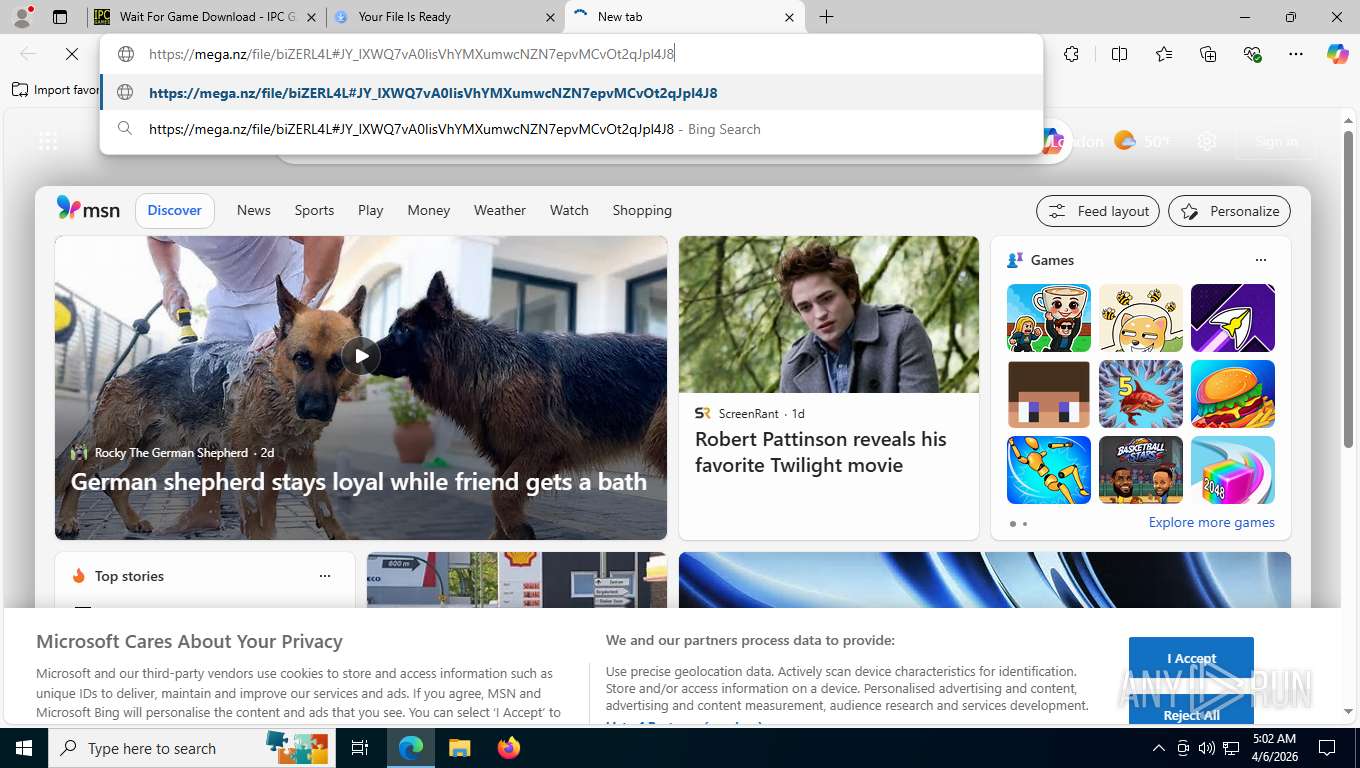
Task: Open the burger game thumbnail
Action: click(x=1232, y=394)
